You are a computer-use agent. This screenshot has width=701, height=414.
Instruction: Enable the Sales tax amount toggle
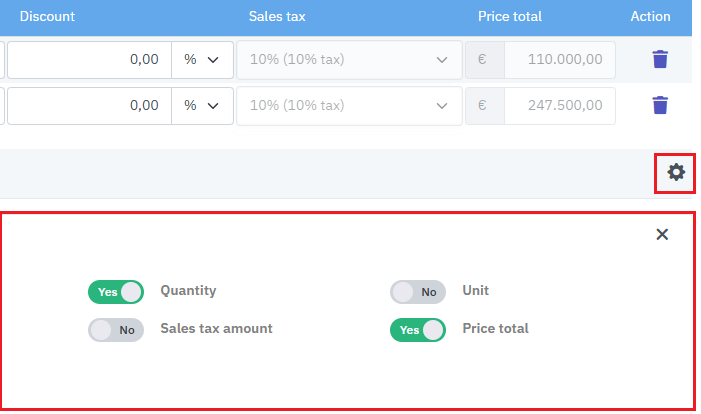pos(116,330)
